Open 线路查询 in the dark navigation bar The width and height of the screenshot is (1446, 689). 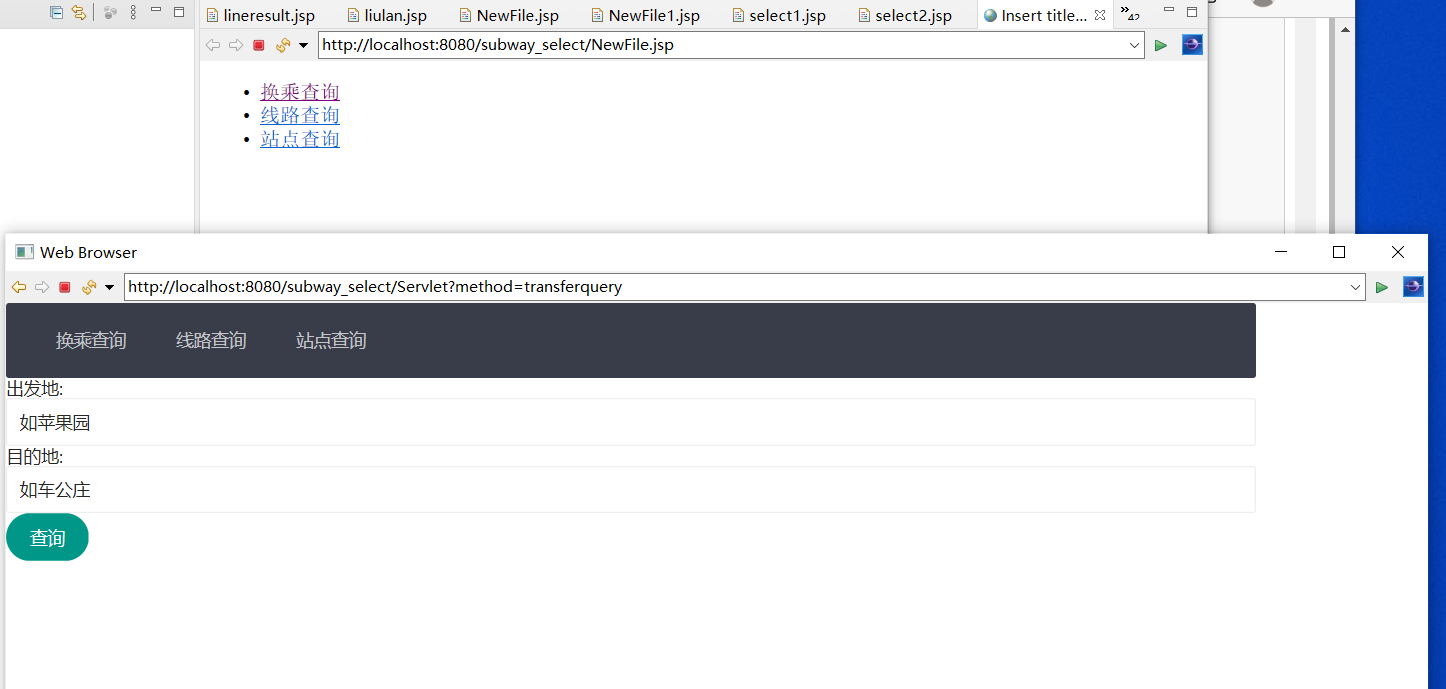click(211, 341)
